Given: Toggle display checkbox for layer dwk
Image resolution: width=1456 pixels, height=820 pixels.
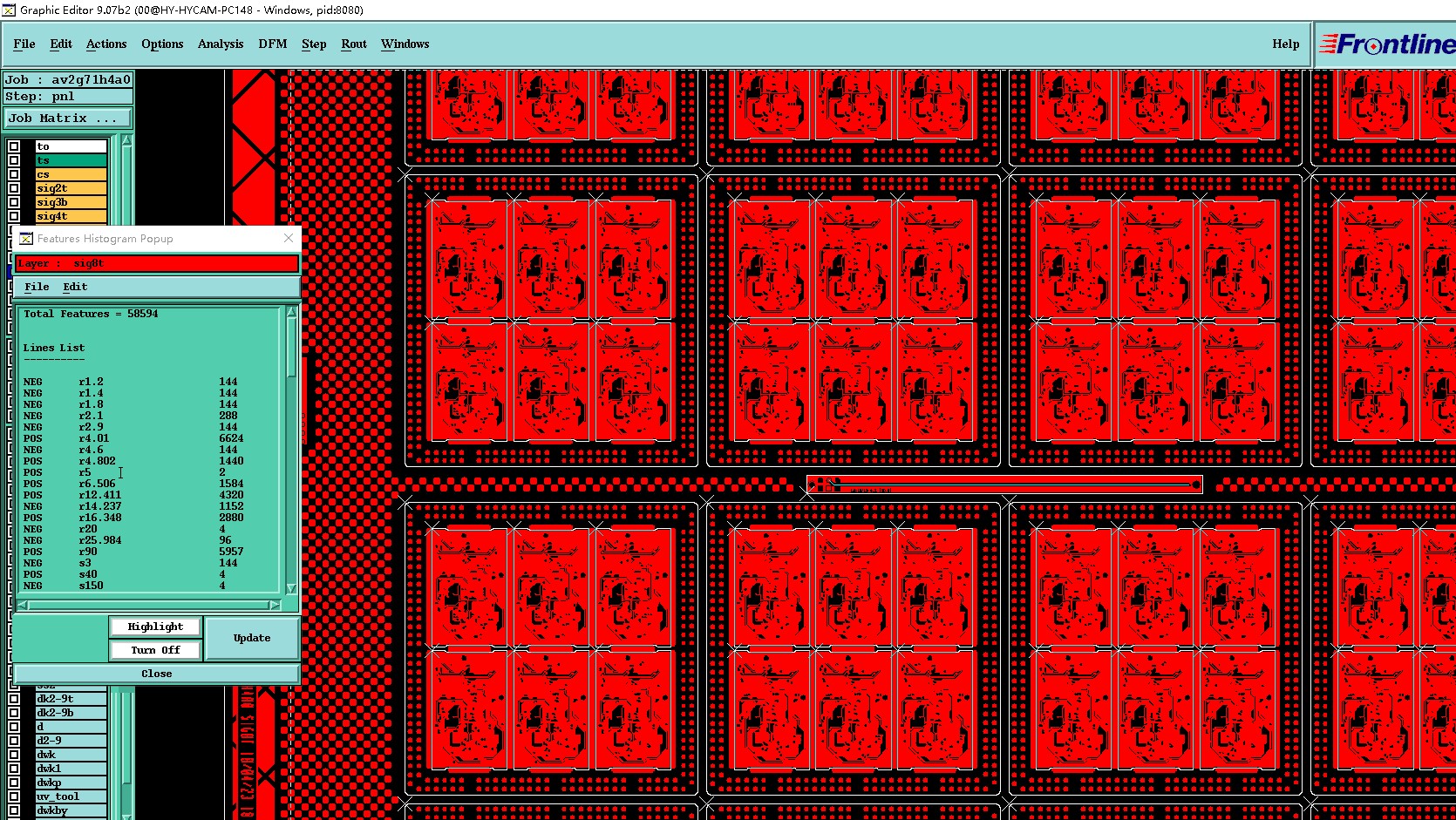Looking at the screenshot, I should tap(14, 755).
